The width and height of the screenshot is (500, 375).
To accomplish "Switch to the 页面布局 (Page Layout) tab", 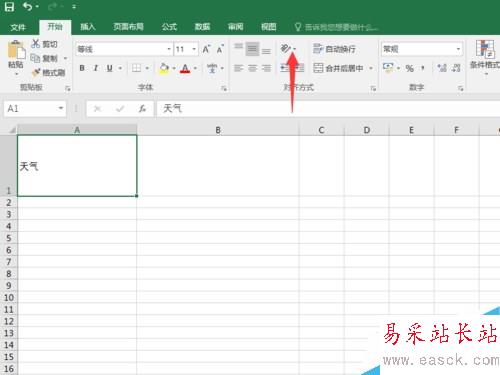I will coord(128,27).
